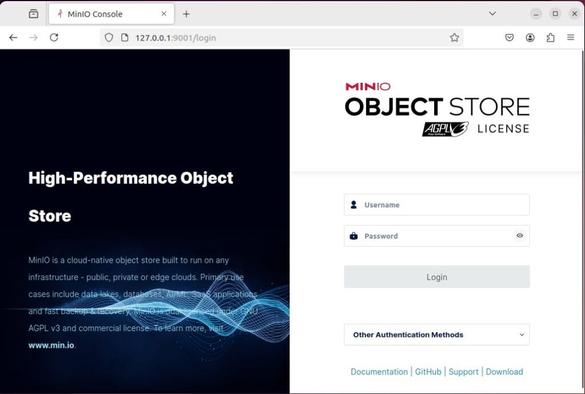Click the Login button
585x394 pixels.
click(437, 277)
